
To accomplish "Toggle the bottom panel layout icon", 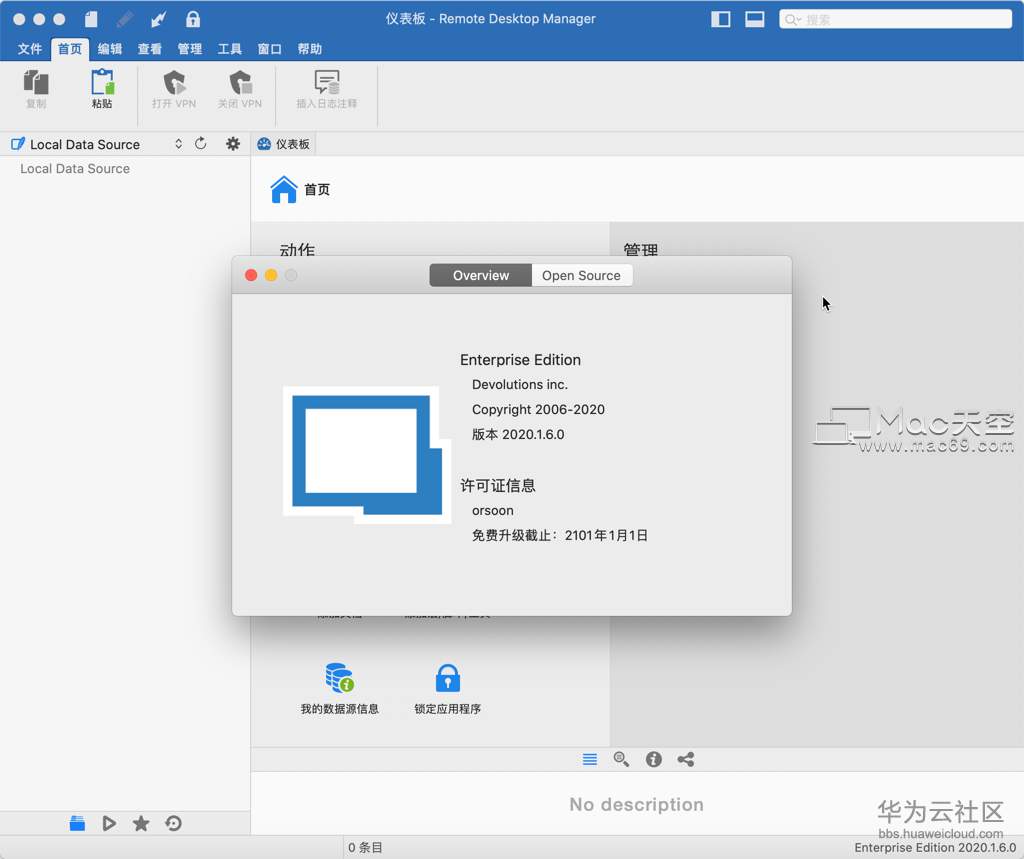I will (x=755, y=19).
